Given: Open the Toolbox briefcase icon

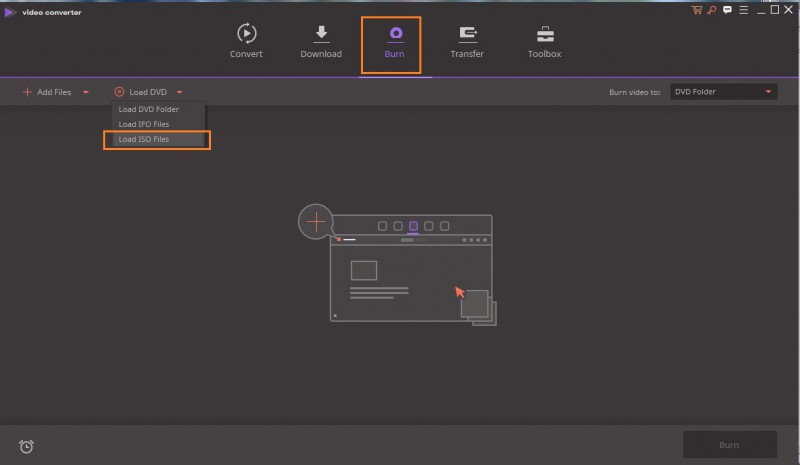Looking at the screenshot, I should [544, 41].
